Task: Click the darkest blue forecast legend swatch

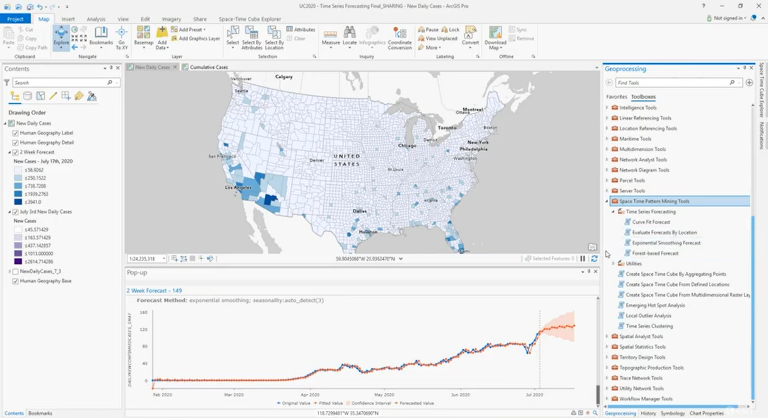Action: pyautogui.click(x=18, y=202)
